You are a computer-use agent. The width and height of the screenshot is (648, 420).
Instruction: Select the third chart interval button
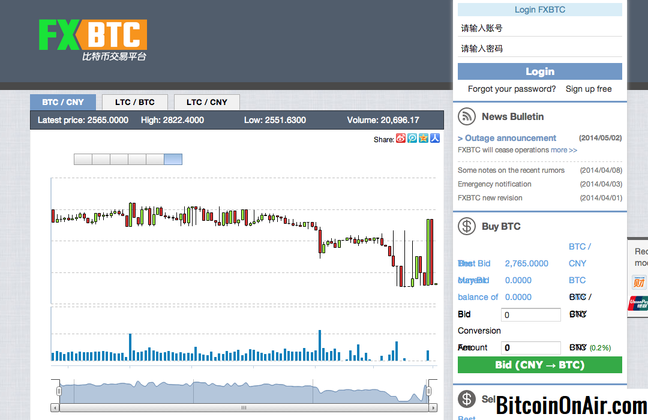point(119,159)
